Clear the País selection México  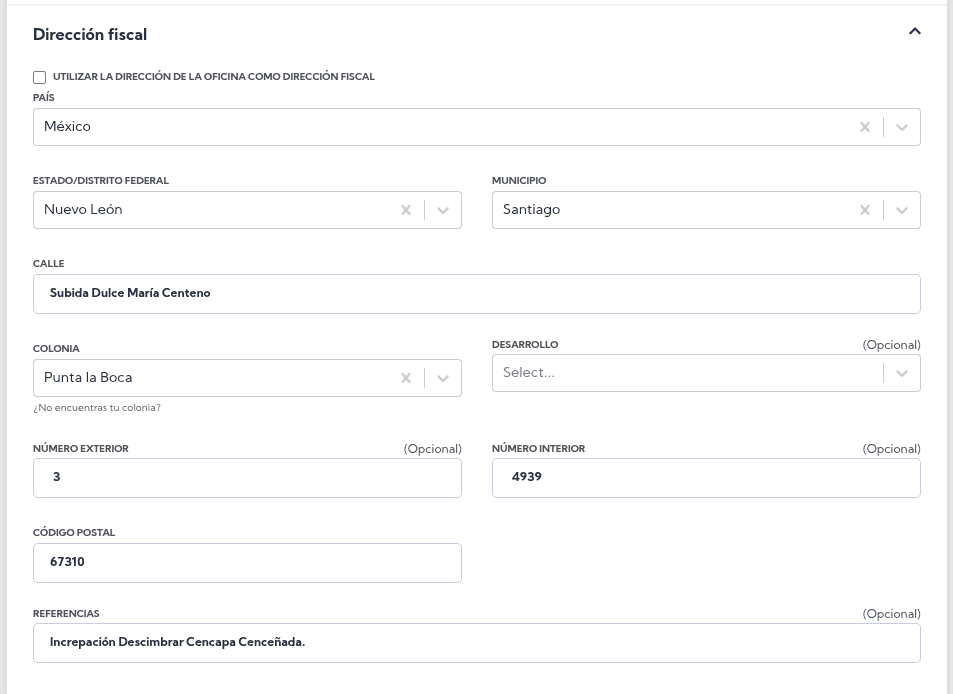point(865,127)
